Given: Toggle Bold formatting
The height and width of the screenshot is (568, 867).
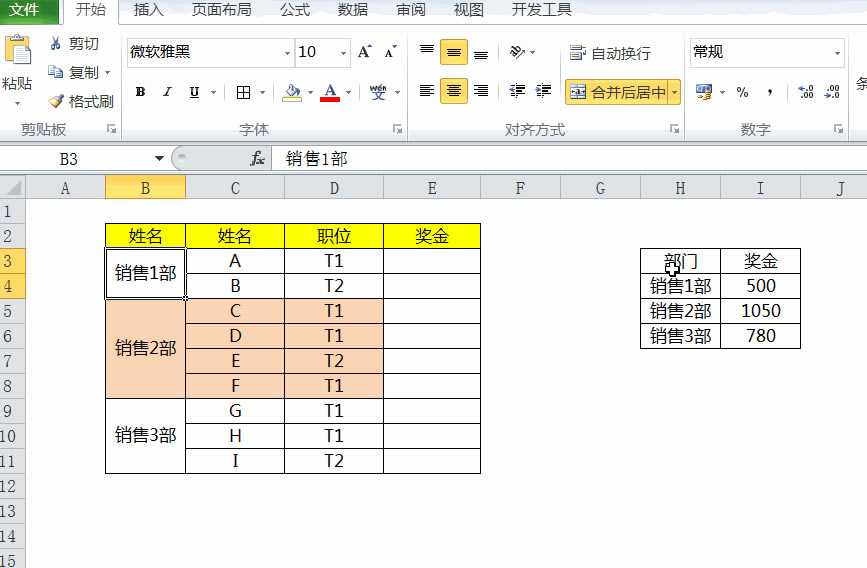Looking at the screenshot, I should click(x=140, y=92).
